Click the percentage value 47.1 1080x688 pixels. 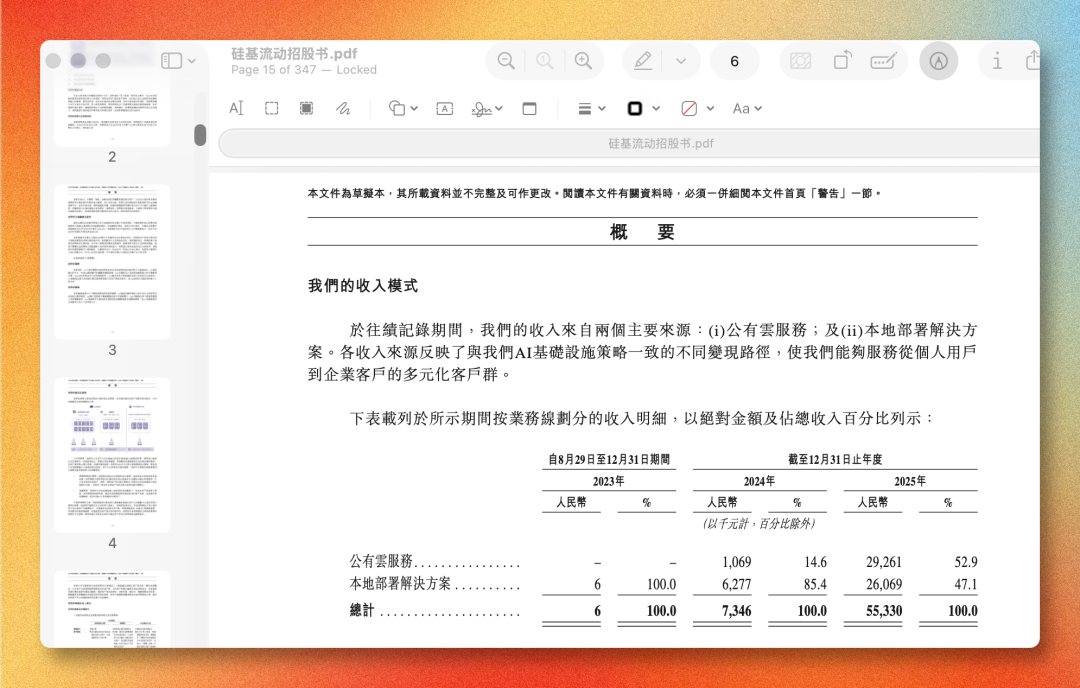point(966,585)
